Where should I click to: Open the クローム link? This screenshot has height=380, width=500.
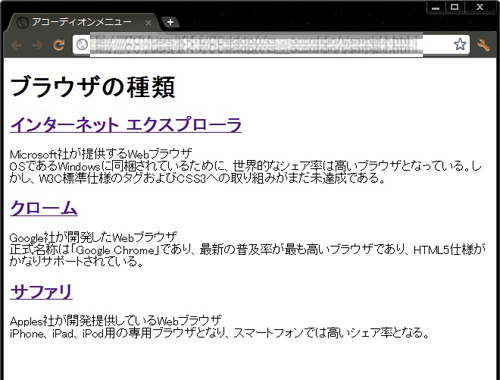click(44, 208)
